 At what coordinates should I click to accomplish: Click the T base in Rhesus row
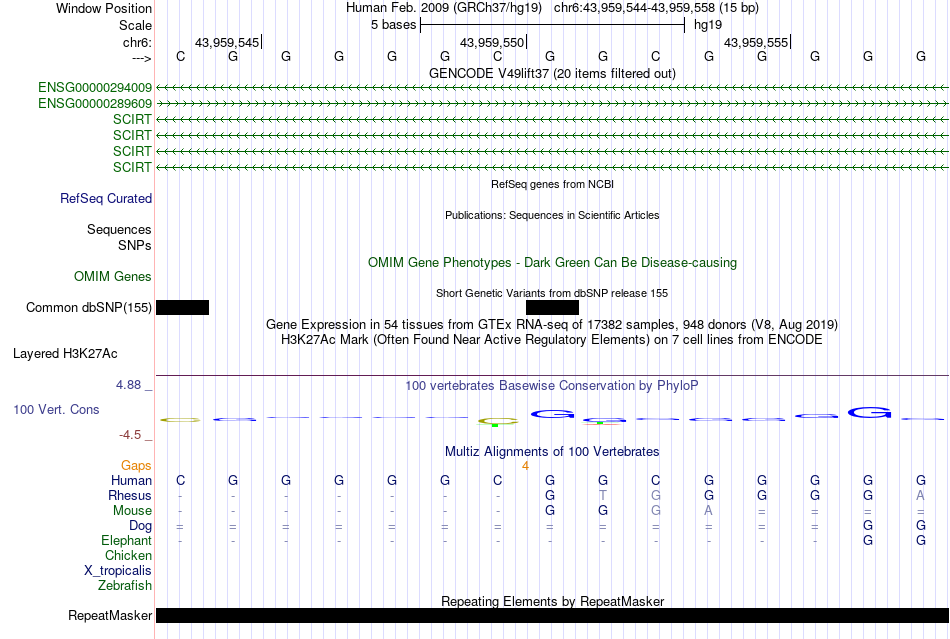point(603,495)
